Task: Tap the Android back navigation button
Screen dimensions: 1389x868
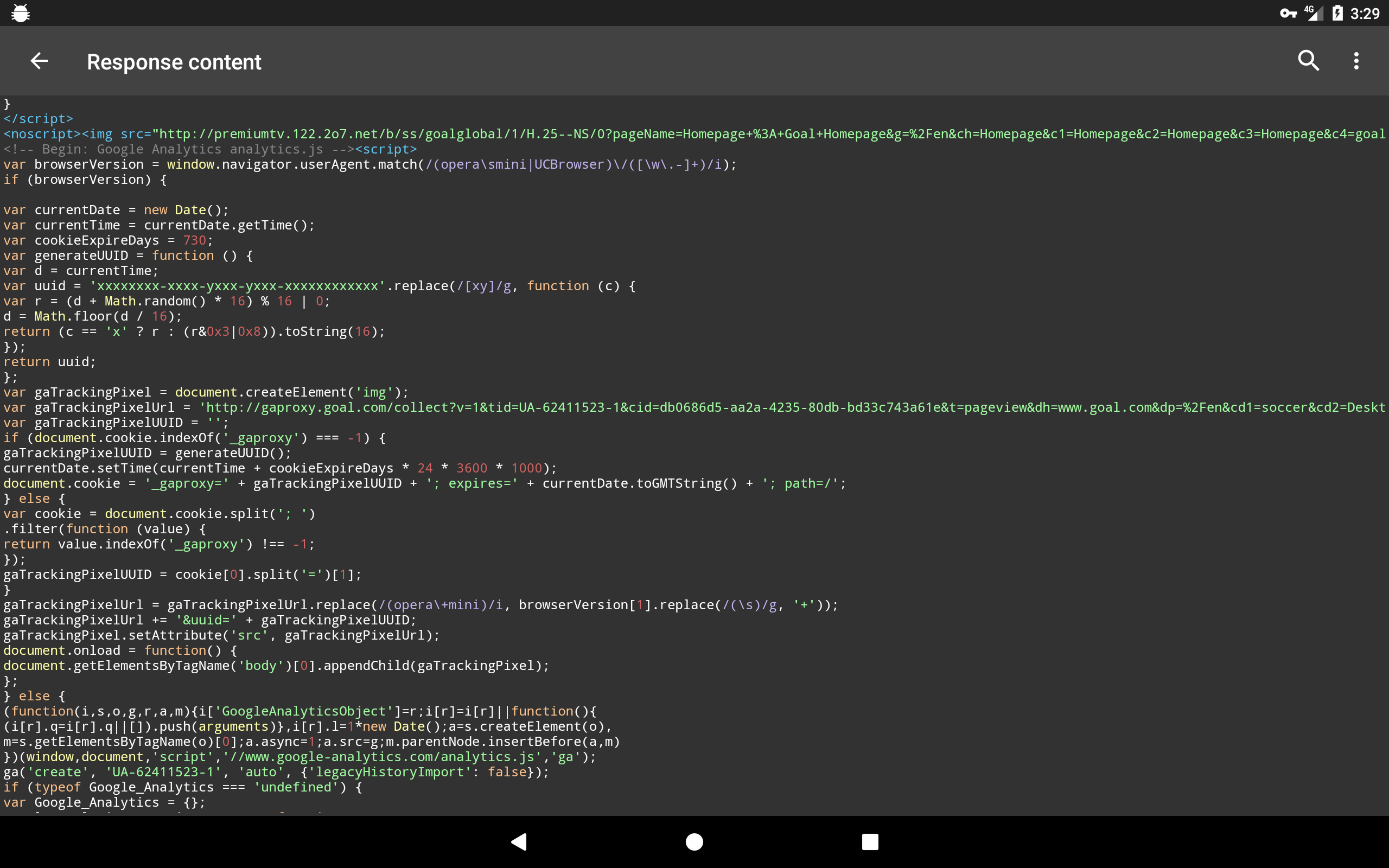Action: 519,841
